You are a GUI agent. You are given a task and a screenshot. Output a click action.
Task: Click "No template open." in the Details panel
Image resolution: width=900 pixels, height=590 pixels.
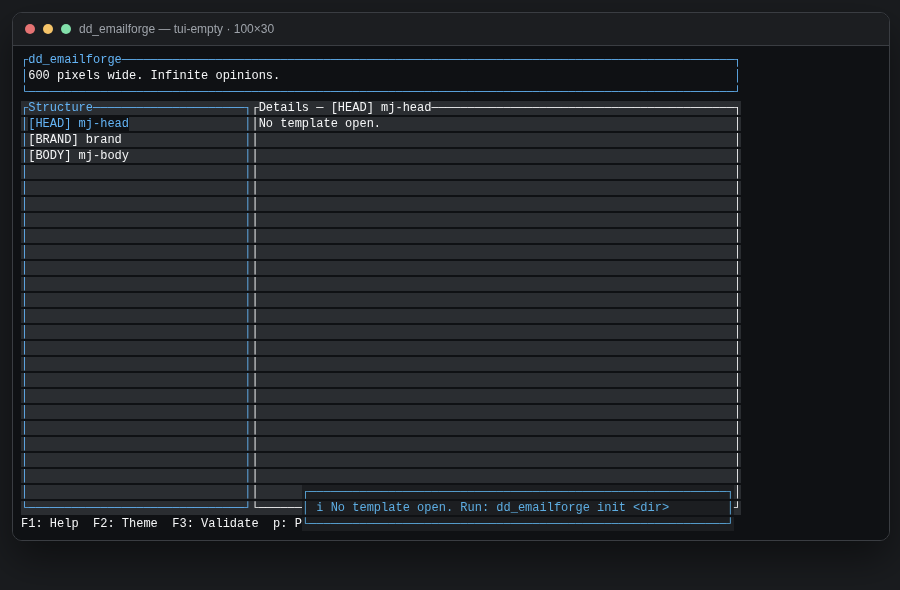[319, 123]
